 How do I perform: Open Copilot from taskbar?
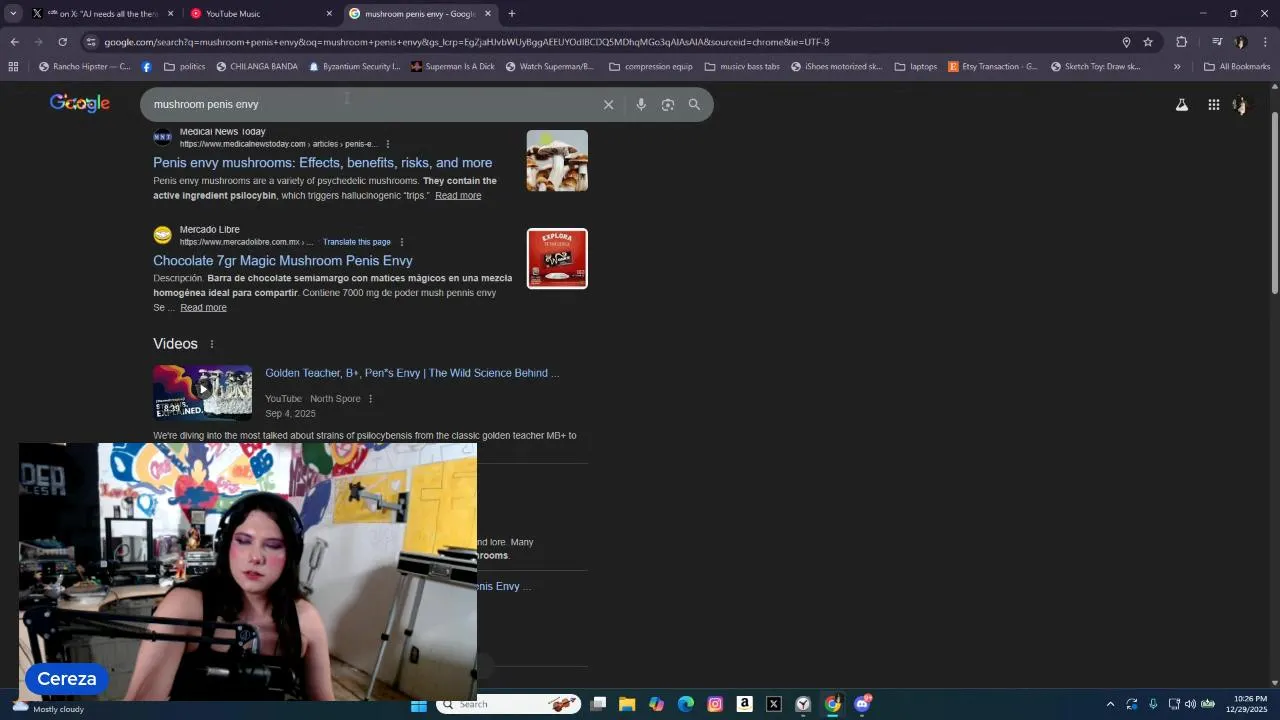coord(656,704)
